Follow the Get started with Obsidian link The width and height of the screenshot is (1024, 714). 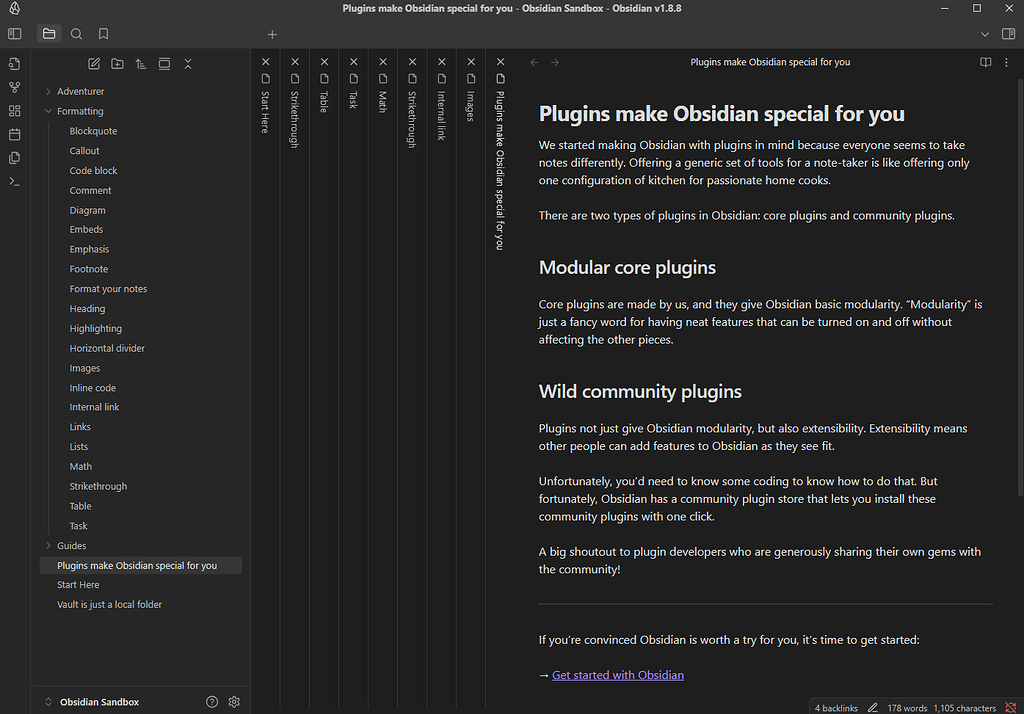pyautogui.click(x=617, y=675)
